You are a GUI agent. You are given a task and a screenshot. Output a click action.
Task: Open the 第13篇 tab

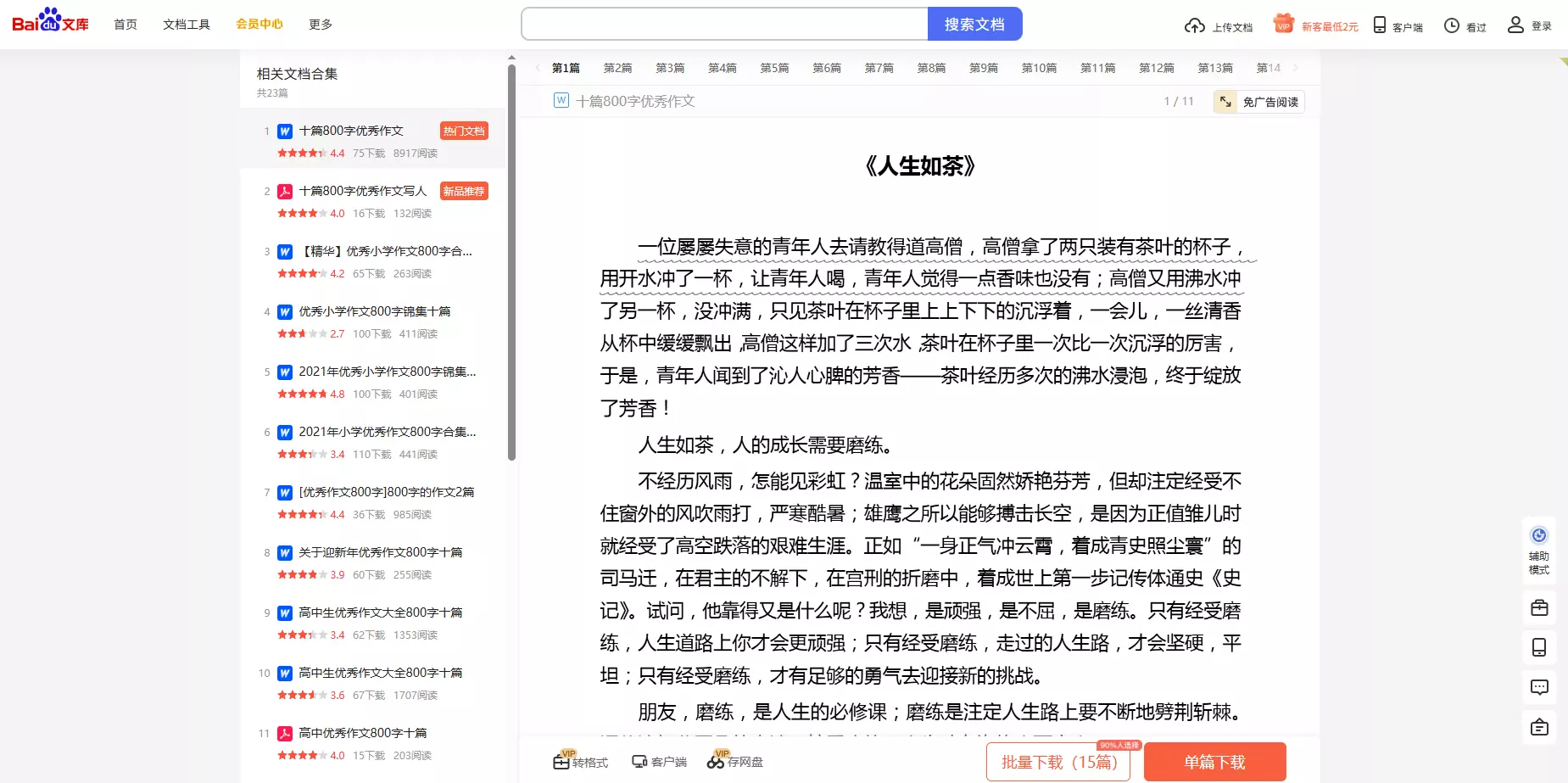tap(1215, 68)
